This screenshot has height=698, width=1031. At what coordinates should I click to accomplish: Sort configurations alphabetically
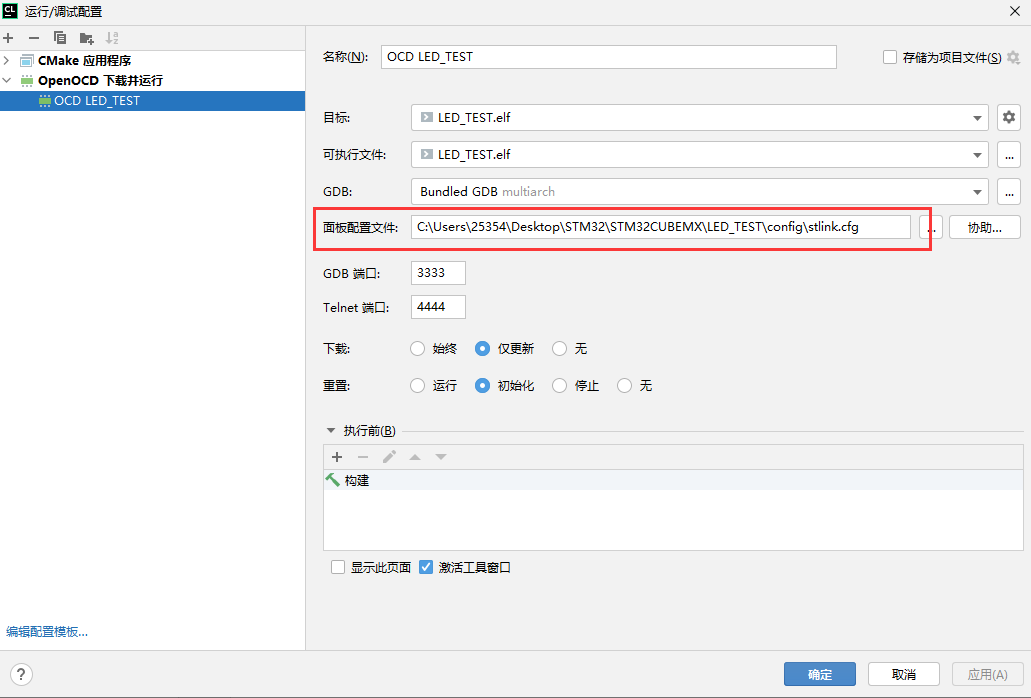click(x=112, y=38)
